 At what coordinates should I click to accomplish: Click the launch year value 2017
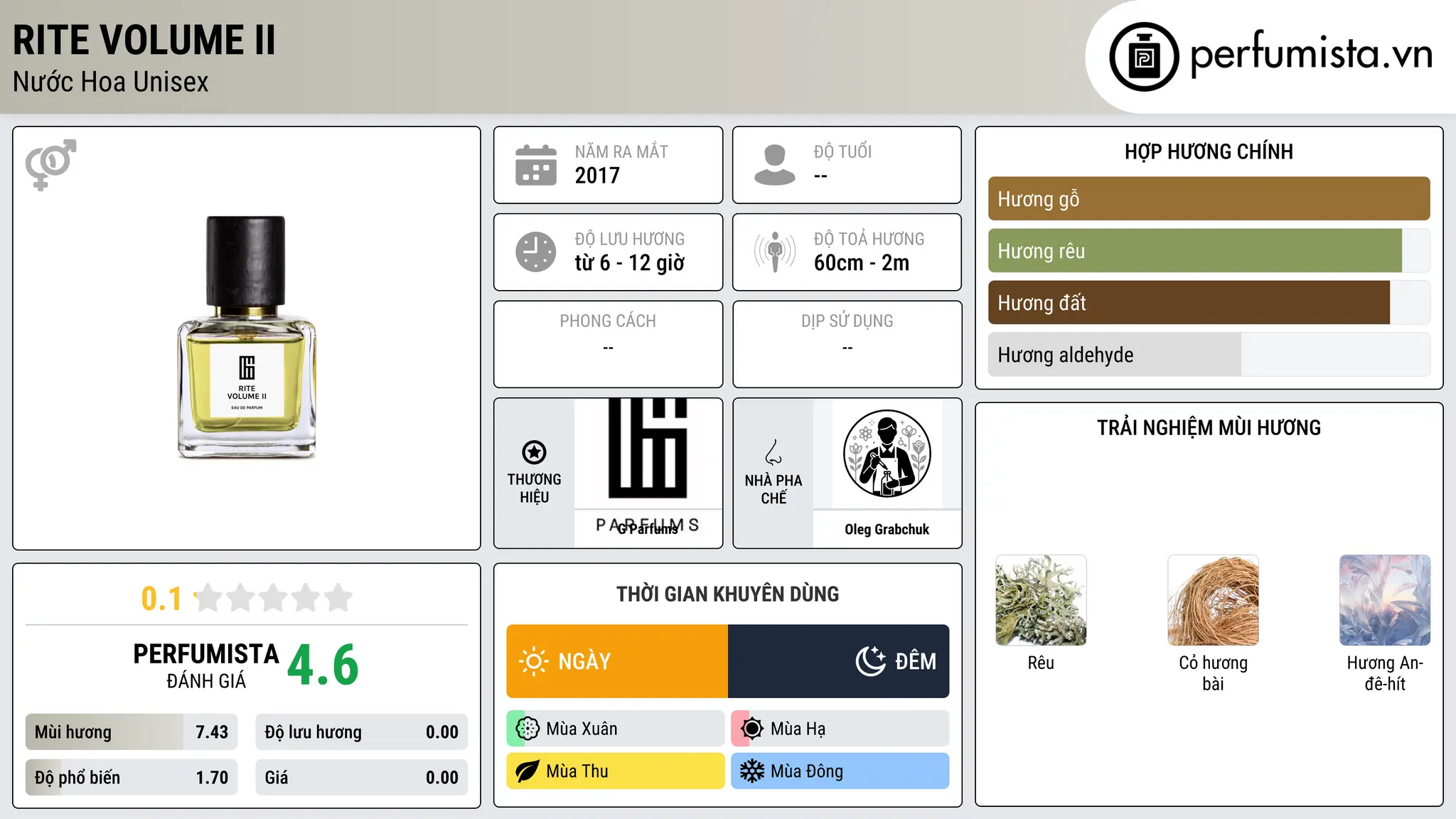point(597,176)
